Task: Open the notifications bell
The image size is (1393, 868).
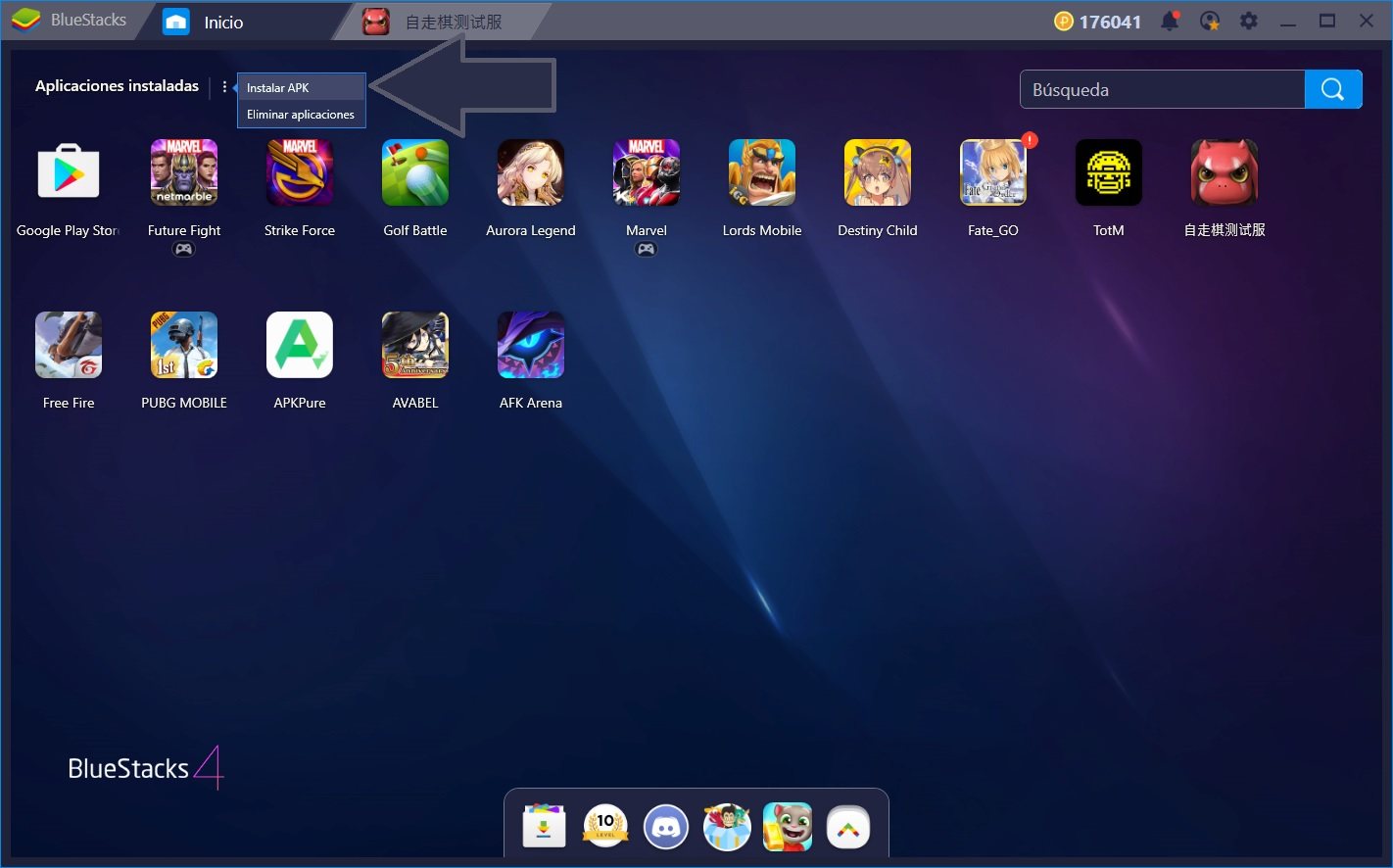Action: tap(1170, 21)
